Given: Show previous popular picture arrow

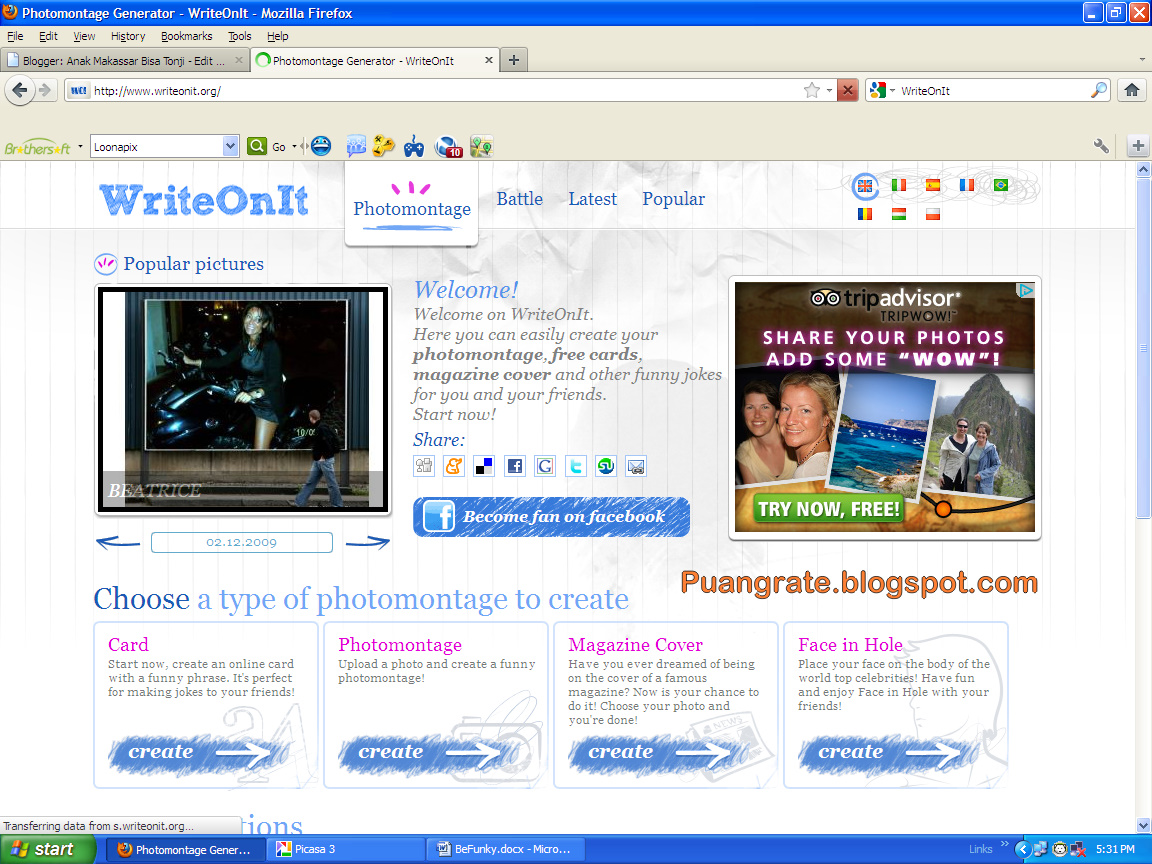Looking at the screenshot, I should click(x=118, y=543).
